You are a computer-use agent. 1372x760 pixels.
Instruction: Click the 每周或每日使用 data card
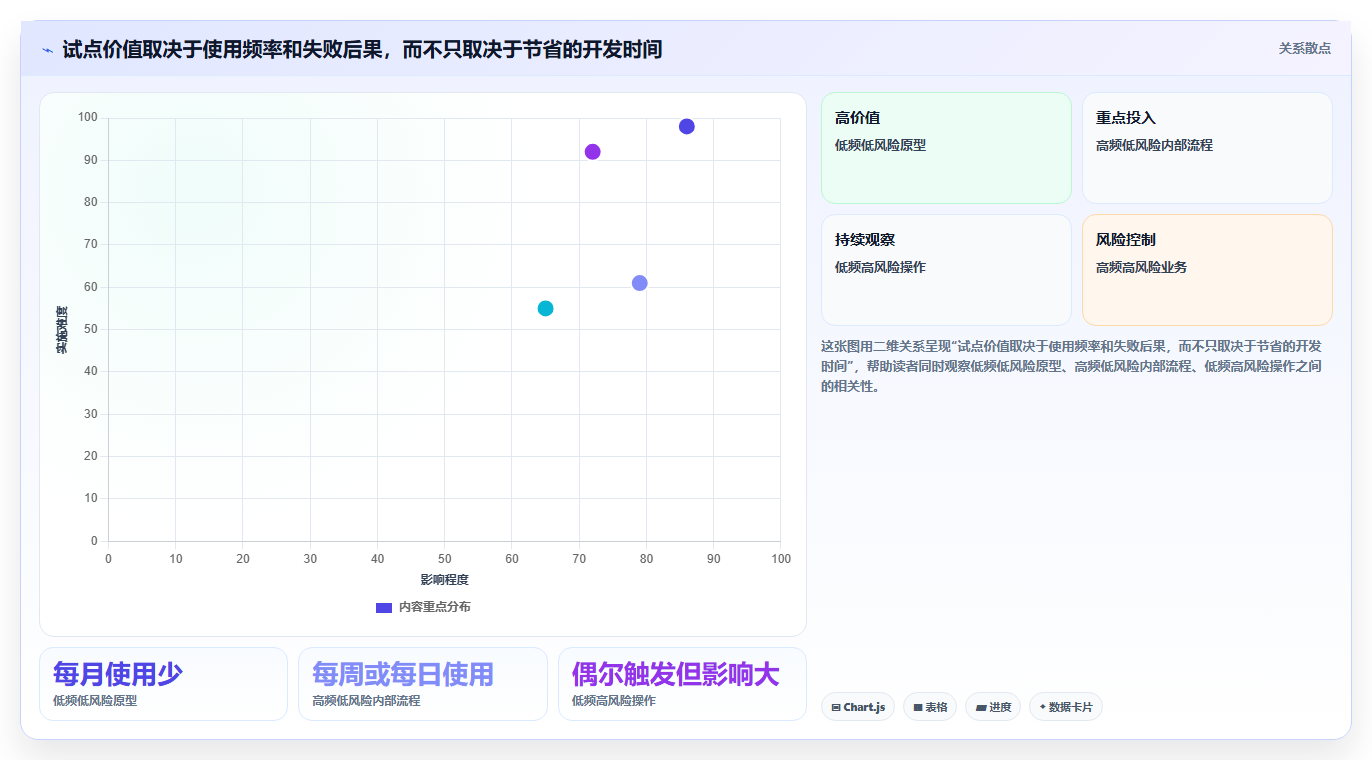click(x=422, y=684)
